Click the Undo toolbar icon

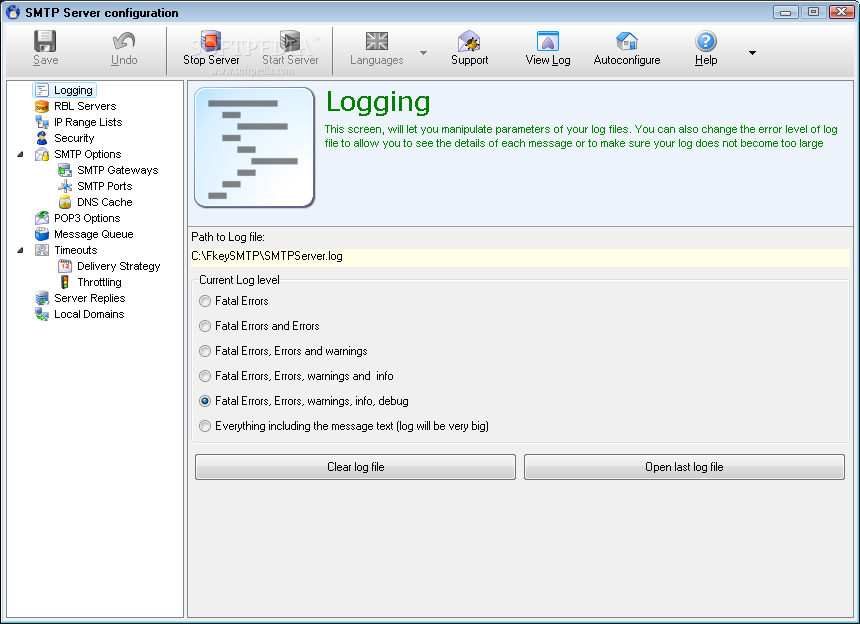(124, 41)
